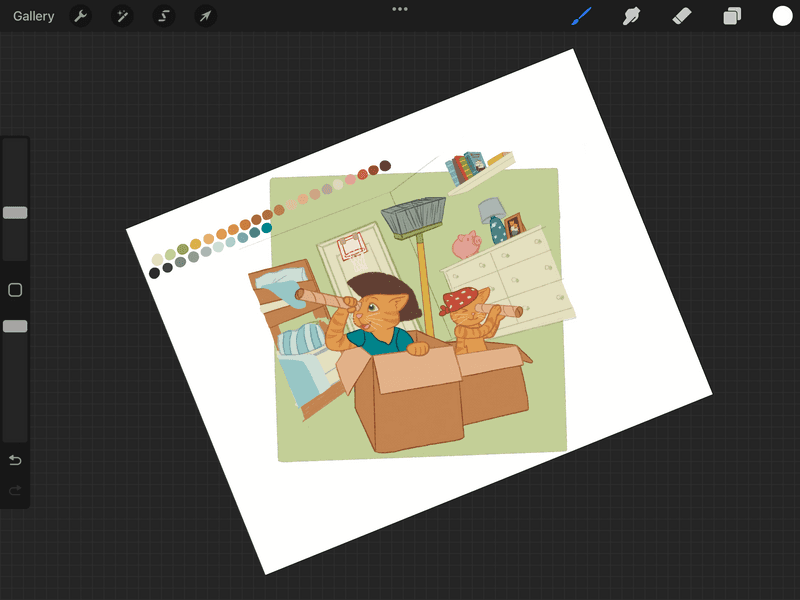This screenshot has height=600, width=800.
Task: Click the brush size slider handle
Action: click(x=15, y=213)
